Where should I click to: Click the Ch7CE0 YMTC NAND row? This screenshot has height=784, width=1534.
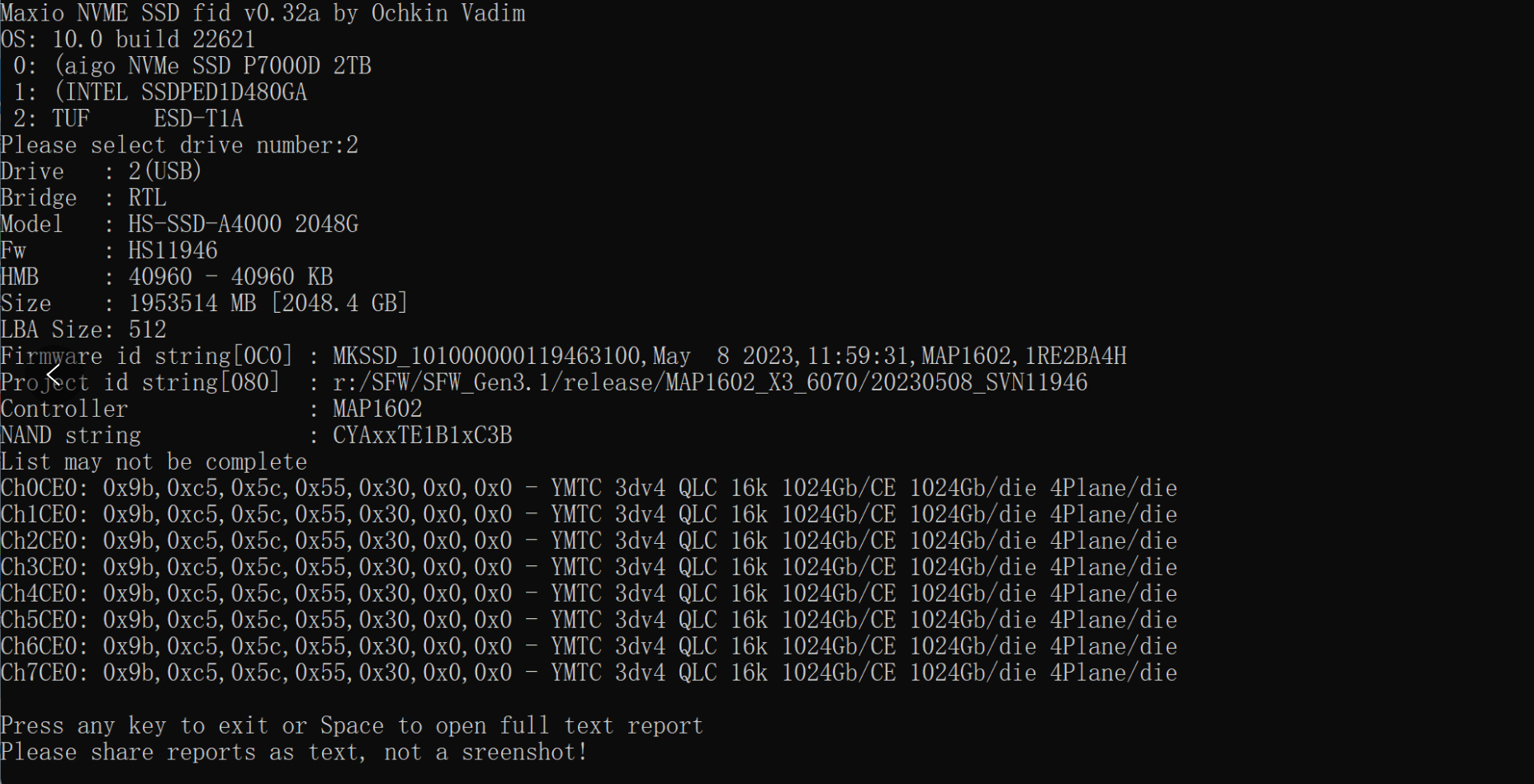coord(588,673)
